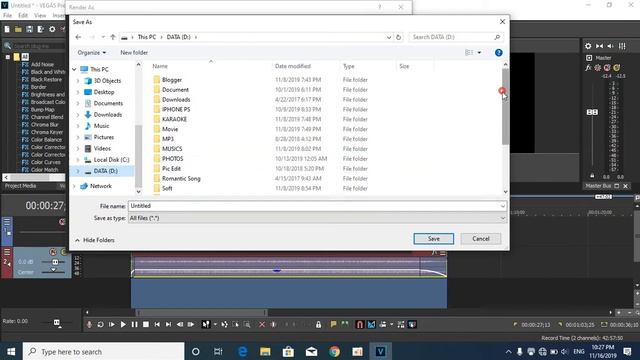Click the Pause button in transport bar
The height and width of the screenshot is (360, 640).
pos(134,324)
